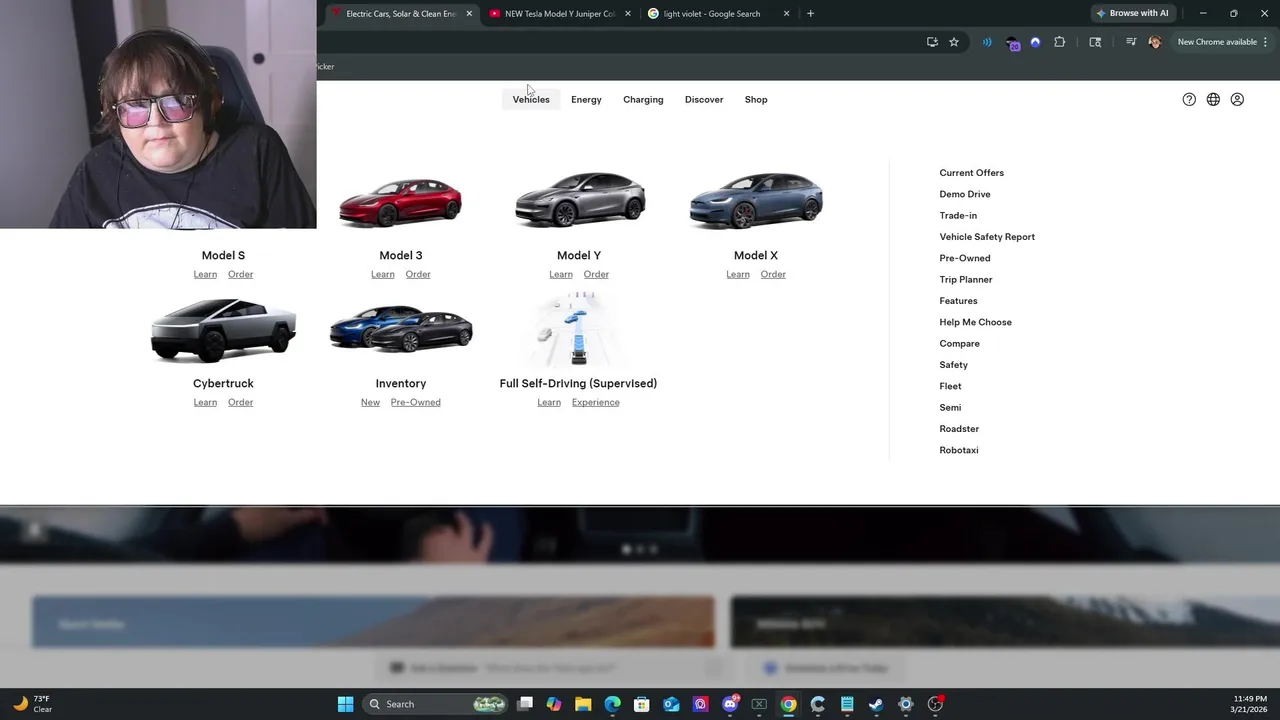Open the Shop menu

[x=756, y=99]
